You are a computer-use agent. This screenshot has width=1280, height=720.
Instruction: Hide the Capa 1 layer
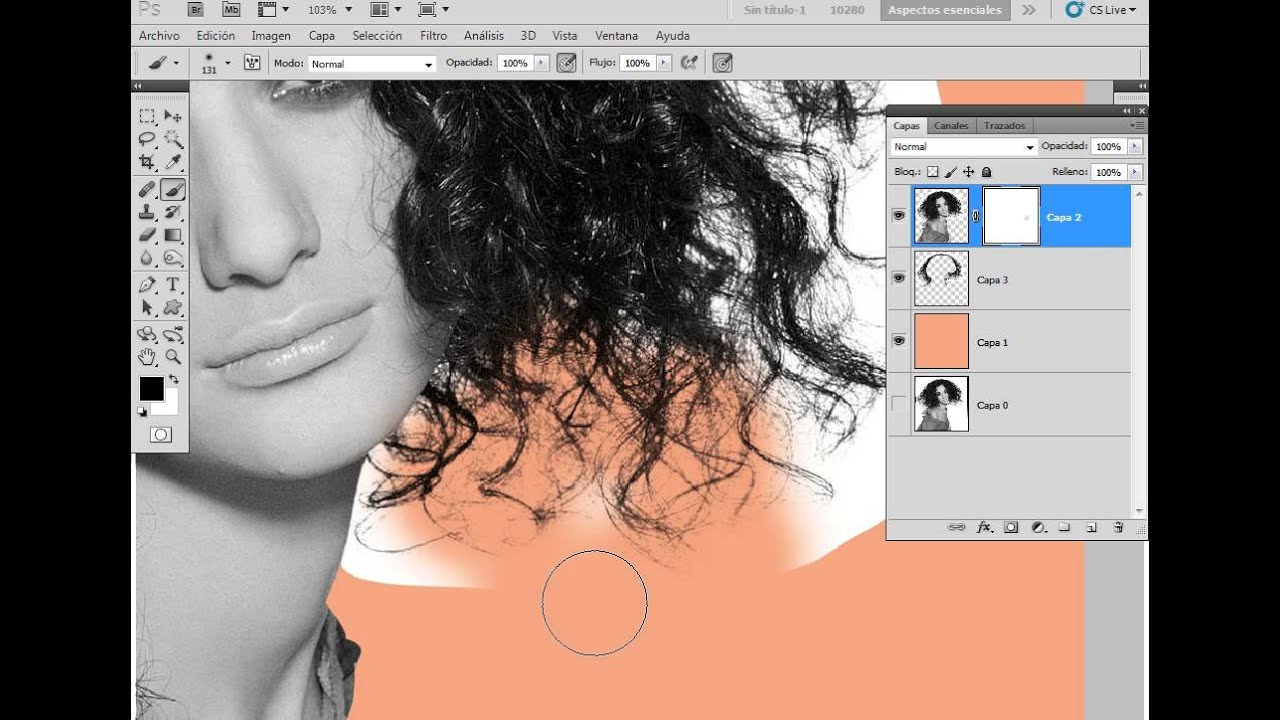coord(899,341)
